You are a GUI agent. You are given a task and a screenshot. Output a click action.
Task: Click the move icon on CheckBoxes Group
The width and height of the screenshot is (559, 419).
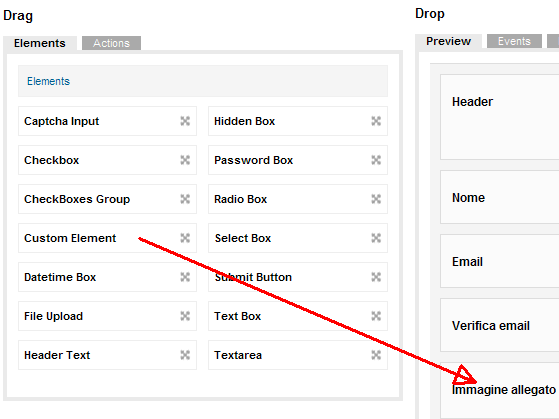(x=185, y=199)
